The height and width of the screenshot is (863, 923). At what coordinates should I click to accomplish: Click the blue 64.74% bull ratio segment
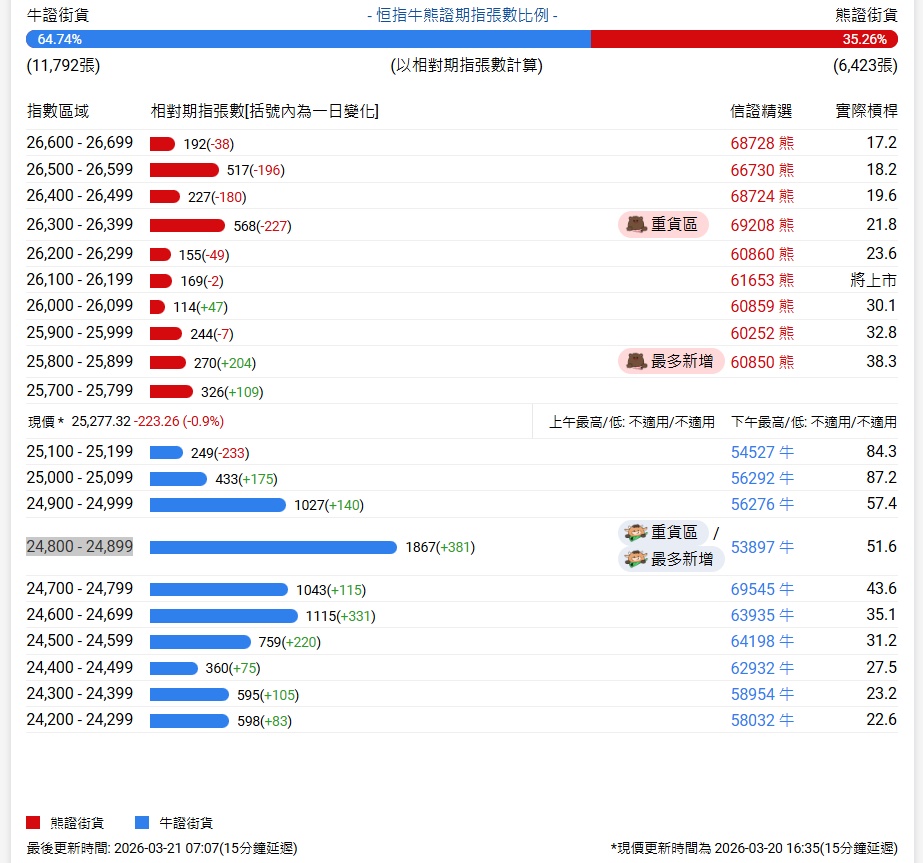308,39
